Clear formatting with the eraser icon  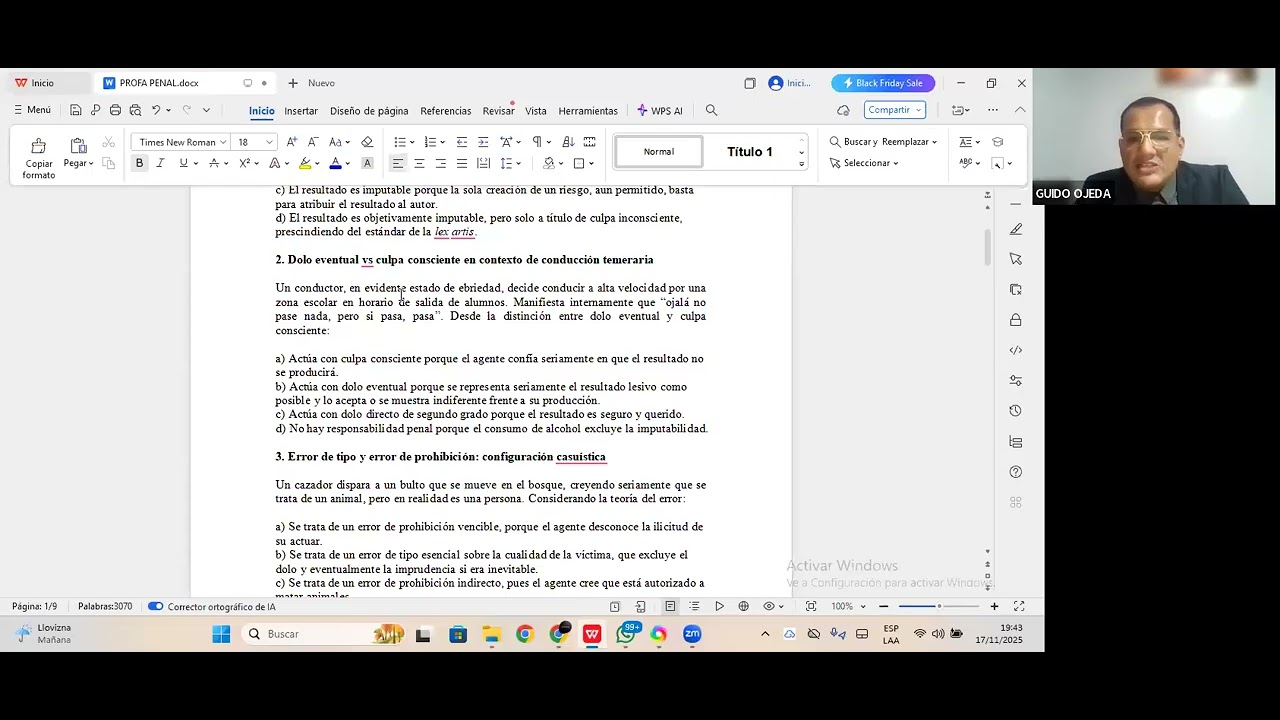coord(367,142)
